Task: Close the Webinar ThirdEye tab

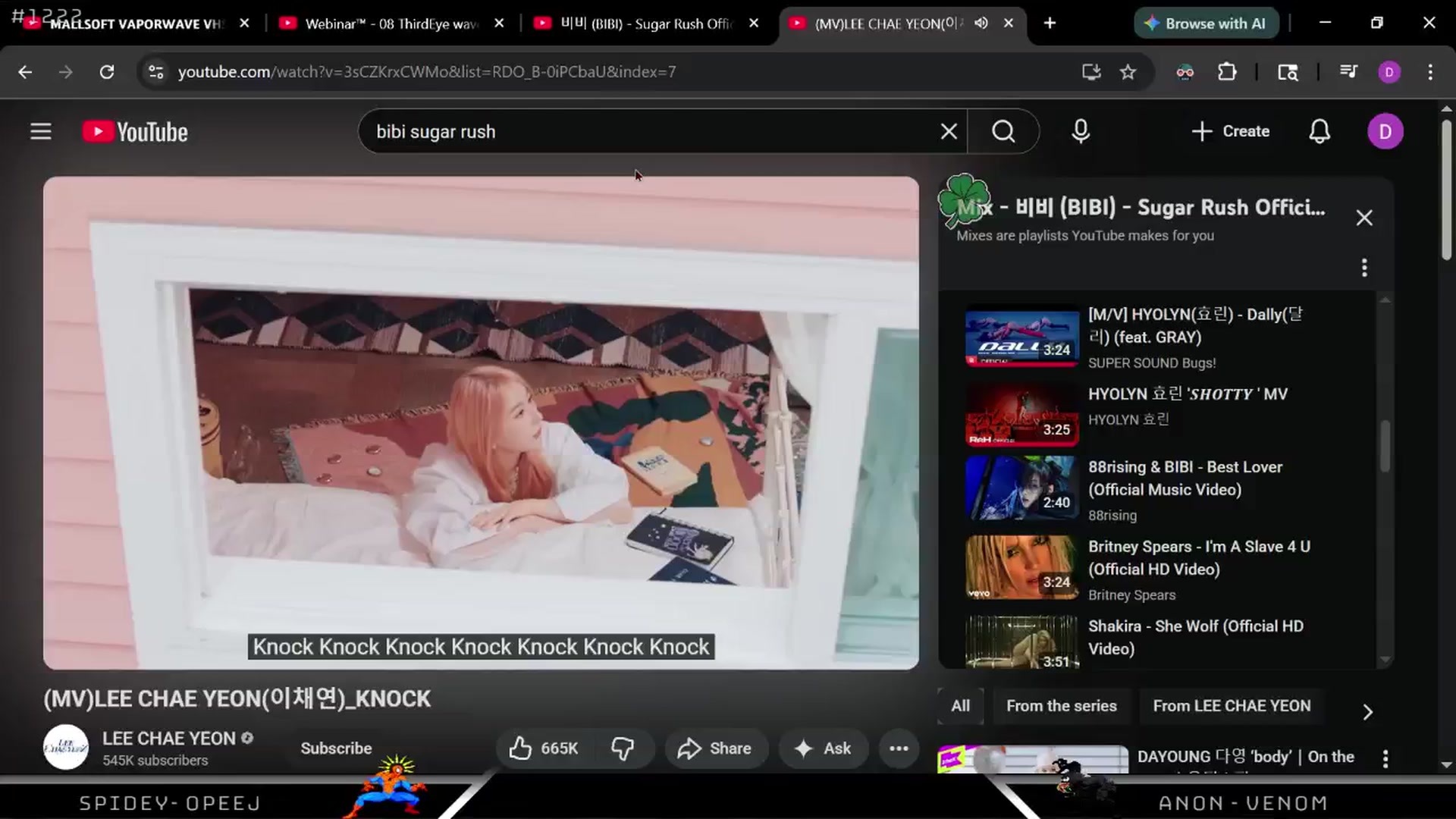Action: pyautogui.click(x=499, y=24)
